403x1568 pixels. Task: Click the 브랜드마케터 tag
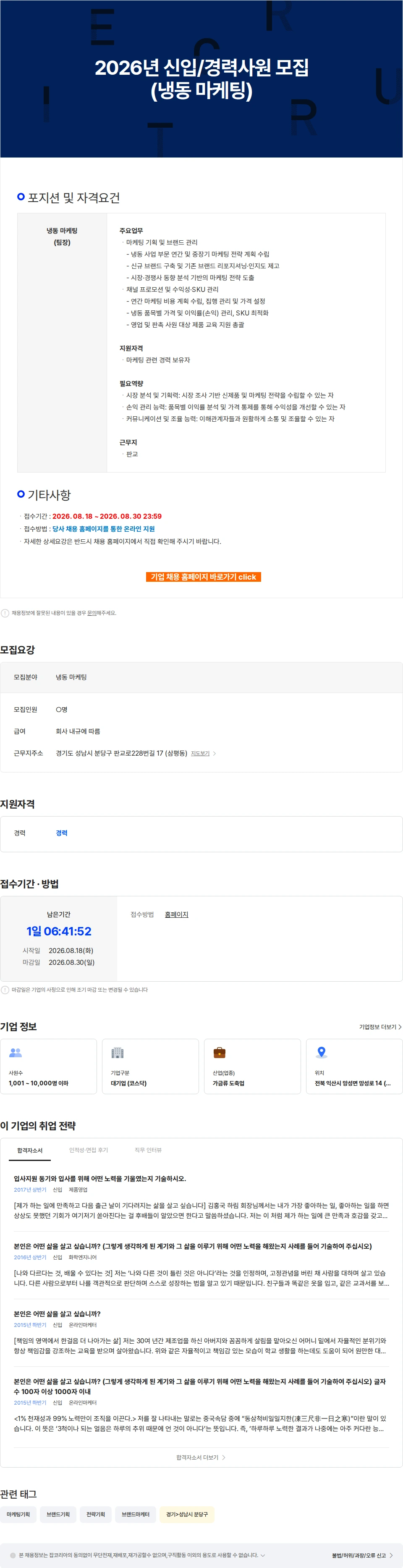click(135, 1514)
